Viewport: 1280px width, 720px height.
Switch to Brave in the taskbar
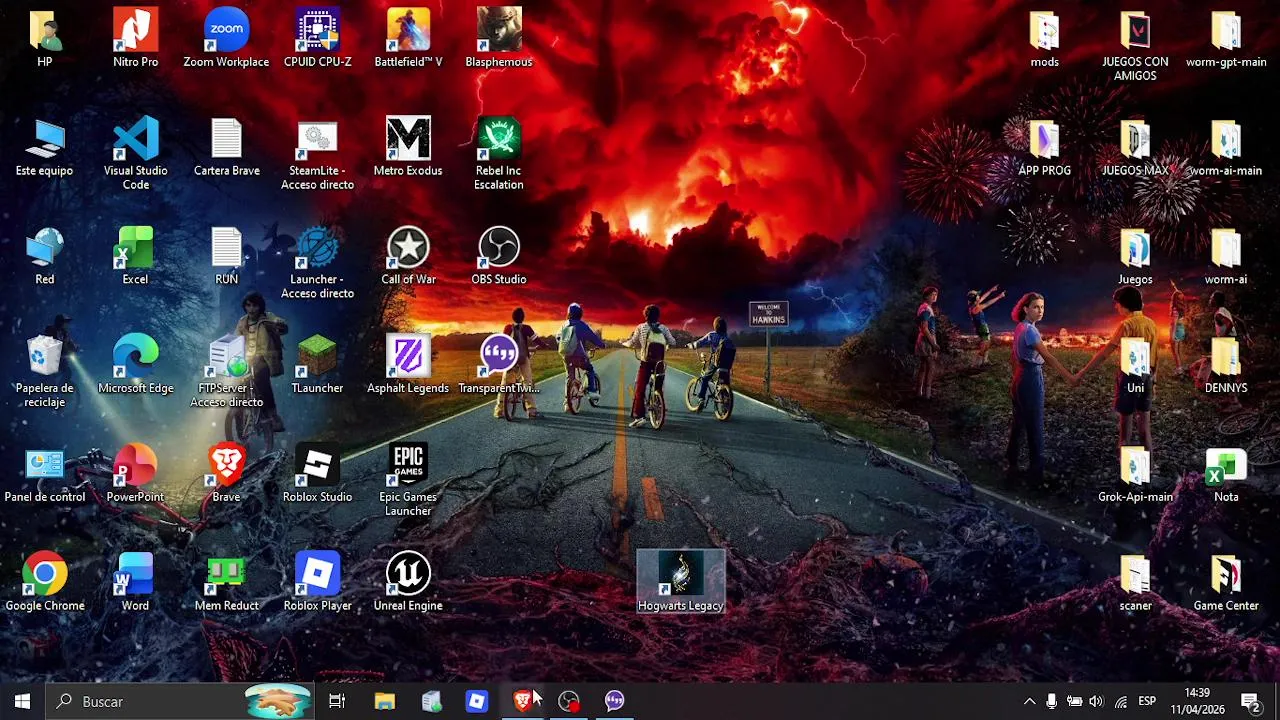(522, 701)
